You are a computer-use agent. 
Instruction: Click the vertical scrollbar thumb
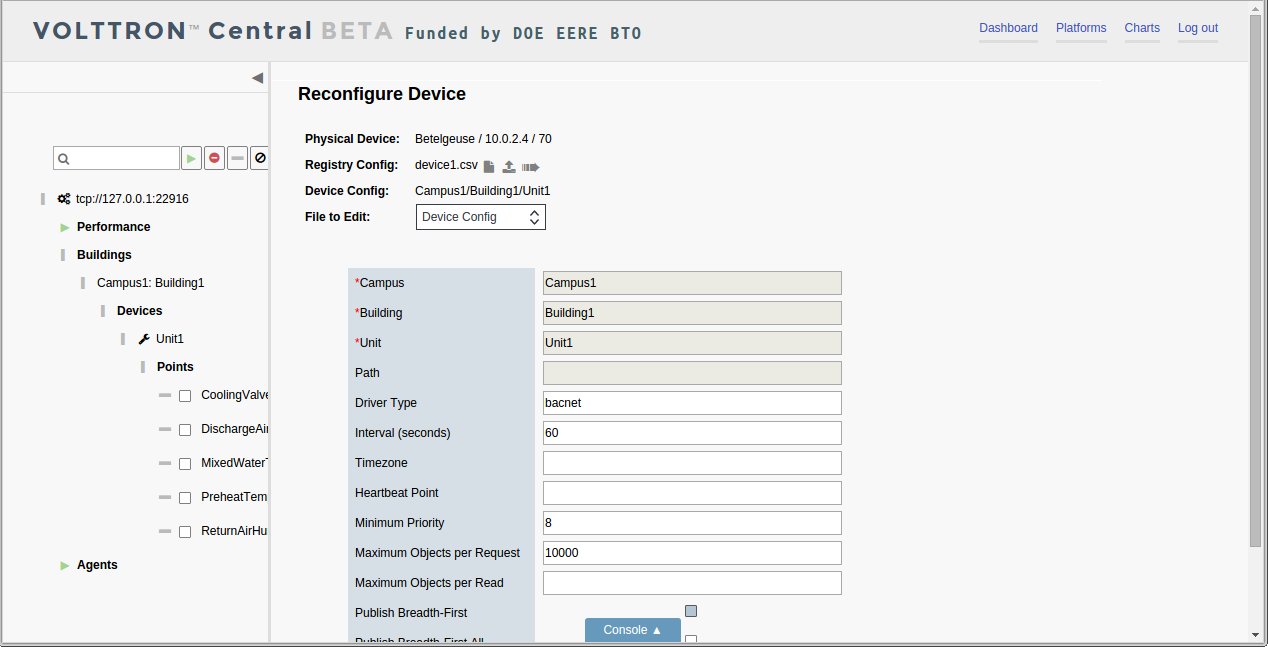pos(1256,280)
